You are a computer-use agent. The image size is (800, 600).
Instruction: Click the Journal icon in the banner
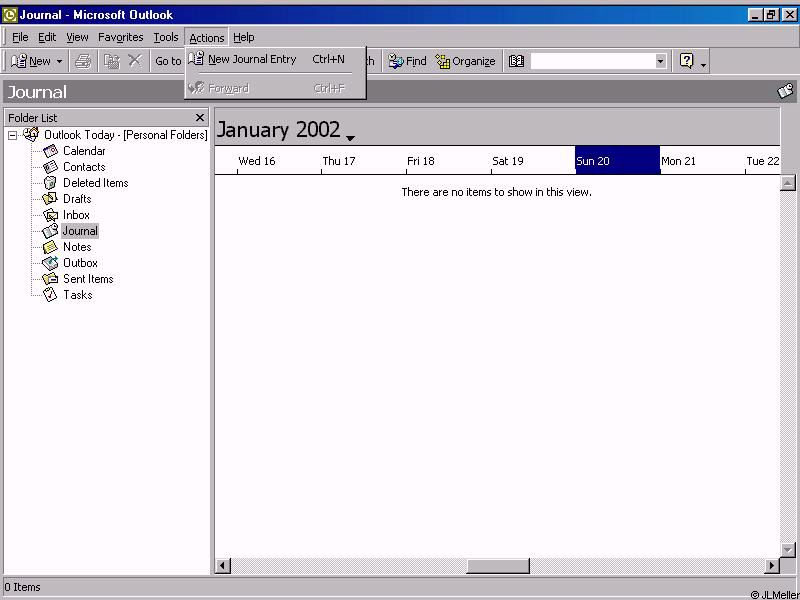tap(786, 91)
